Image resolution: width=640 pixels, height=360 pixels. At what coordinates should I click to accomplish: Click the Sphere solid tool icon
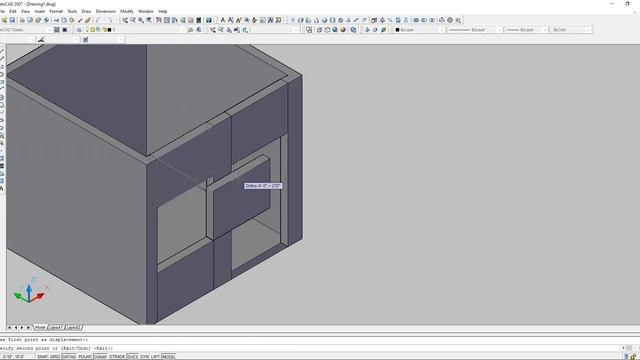(x=324, y=20)
